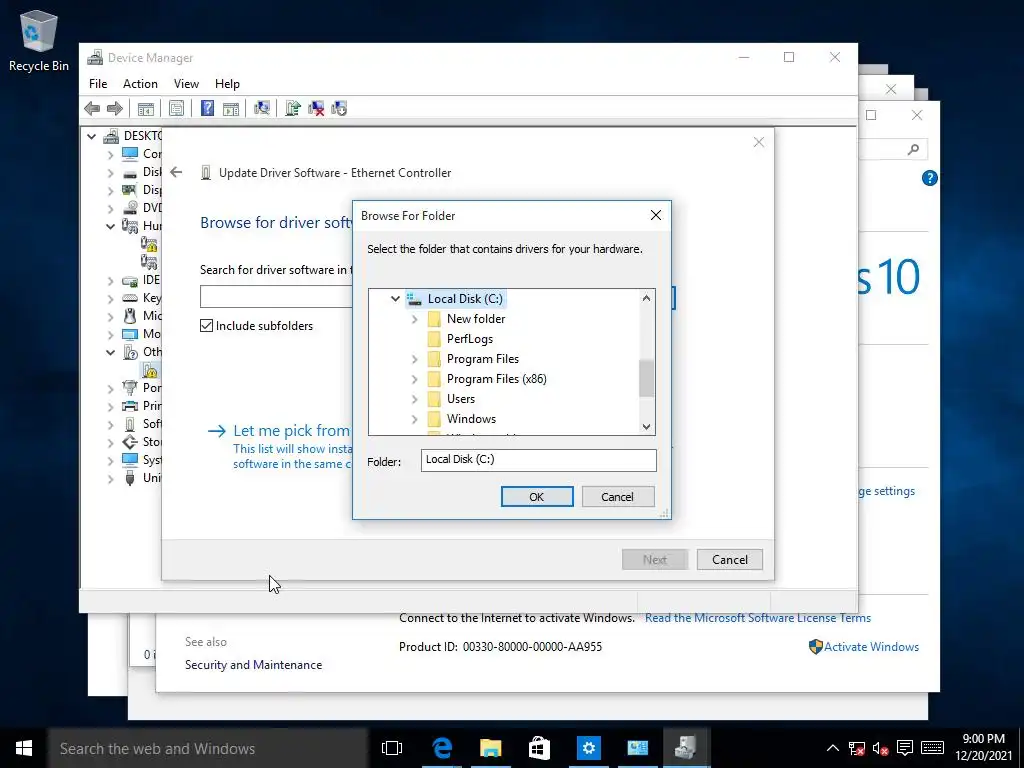The width and height of the screenshot is (1024, 768).
Task: Expand the New folder node
Action: click(415, 319)
